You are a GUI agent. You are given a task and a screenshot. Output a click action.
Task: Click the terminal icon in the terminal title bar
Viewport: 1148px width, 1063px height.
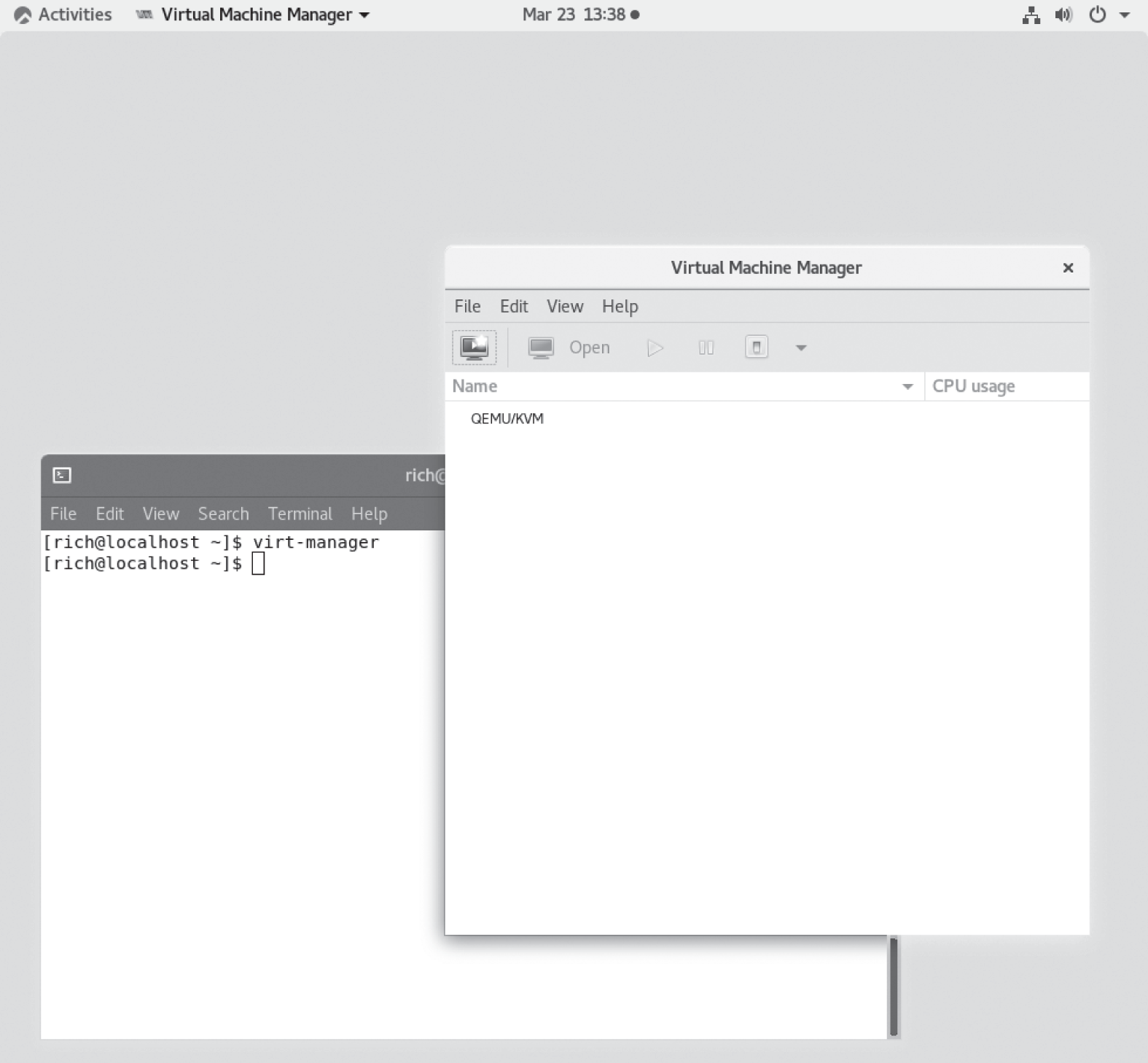[x=62, y=476]
